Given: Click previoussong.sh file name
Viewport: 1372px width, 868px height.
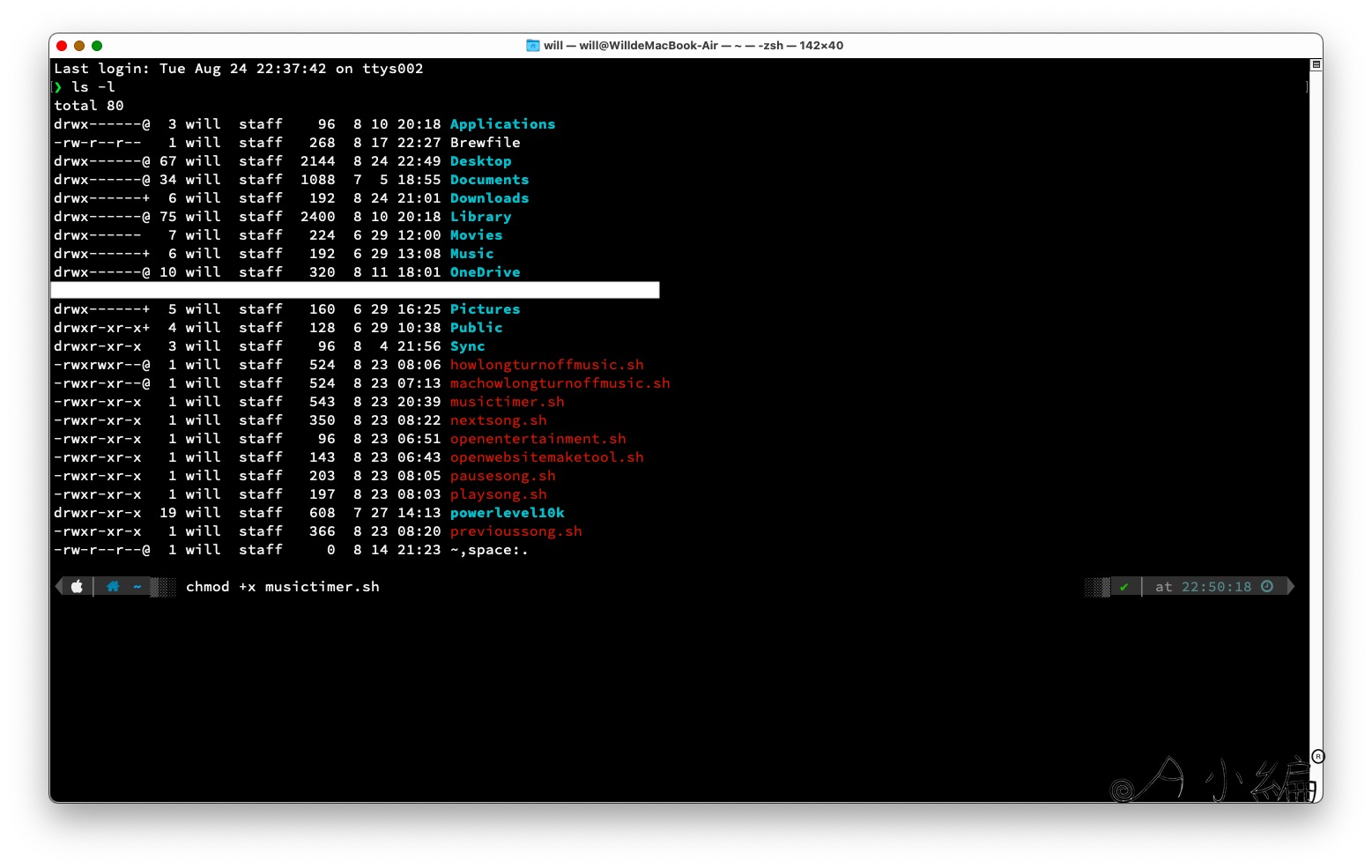Looking at the screenshot, I should click(x=515, y=531).
